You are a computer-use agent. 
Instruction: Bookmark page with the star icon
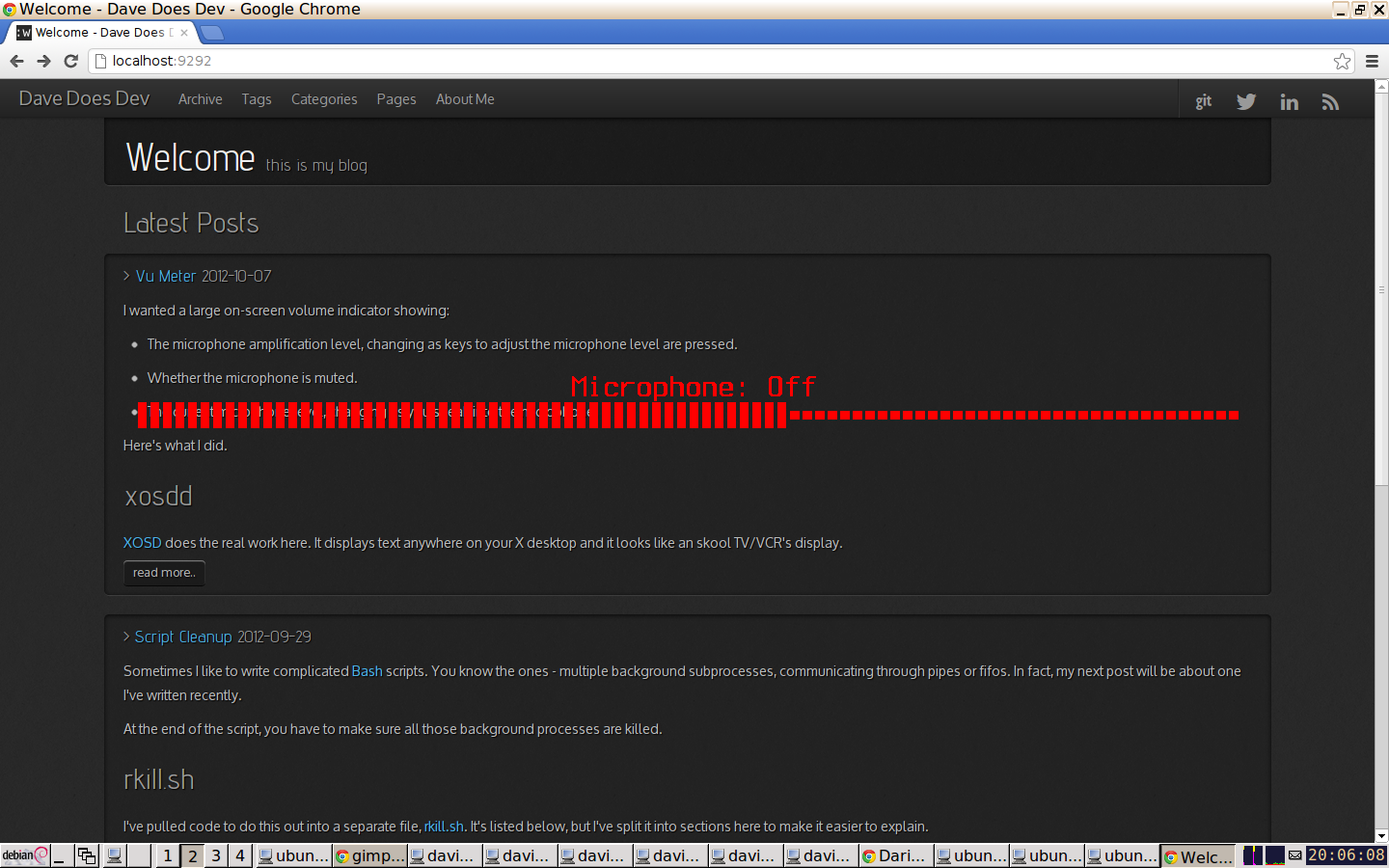click(x=1342, y=61)
